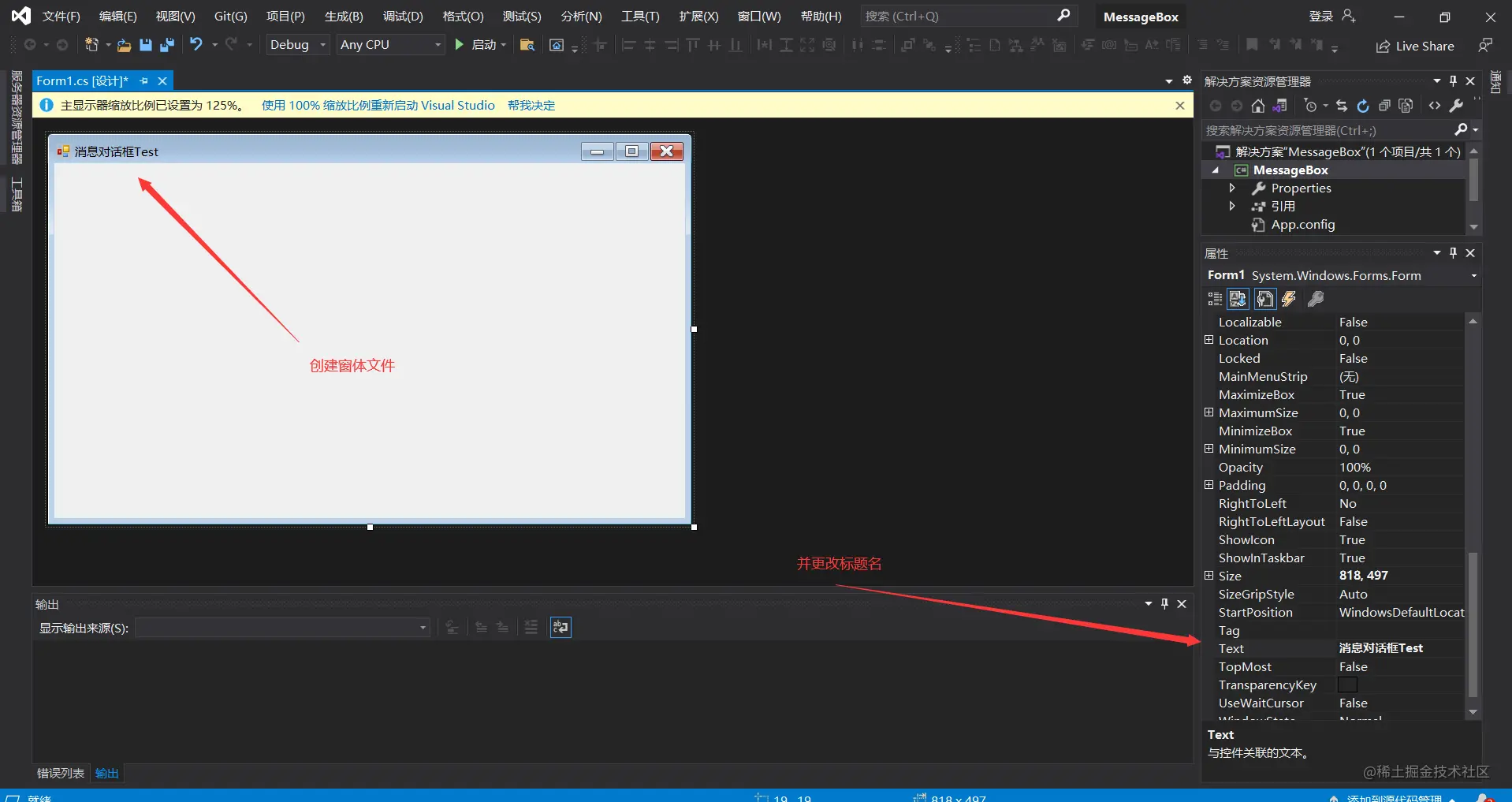The width and height of the screenshot is (1512, 802).
Task: Open the Live Share sharing icon
Action: click(1383, 47)
